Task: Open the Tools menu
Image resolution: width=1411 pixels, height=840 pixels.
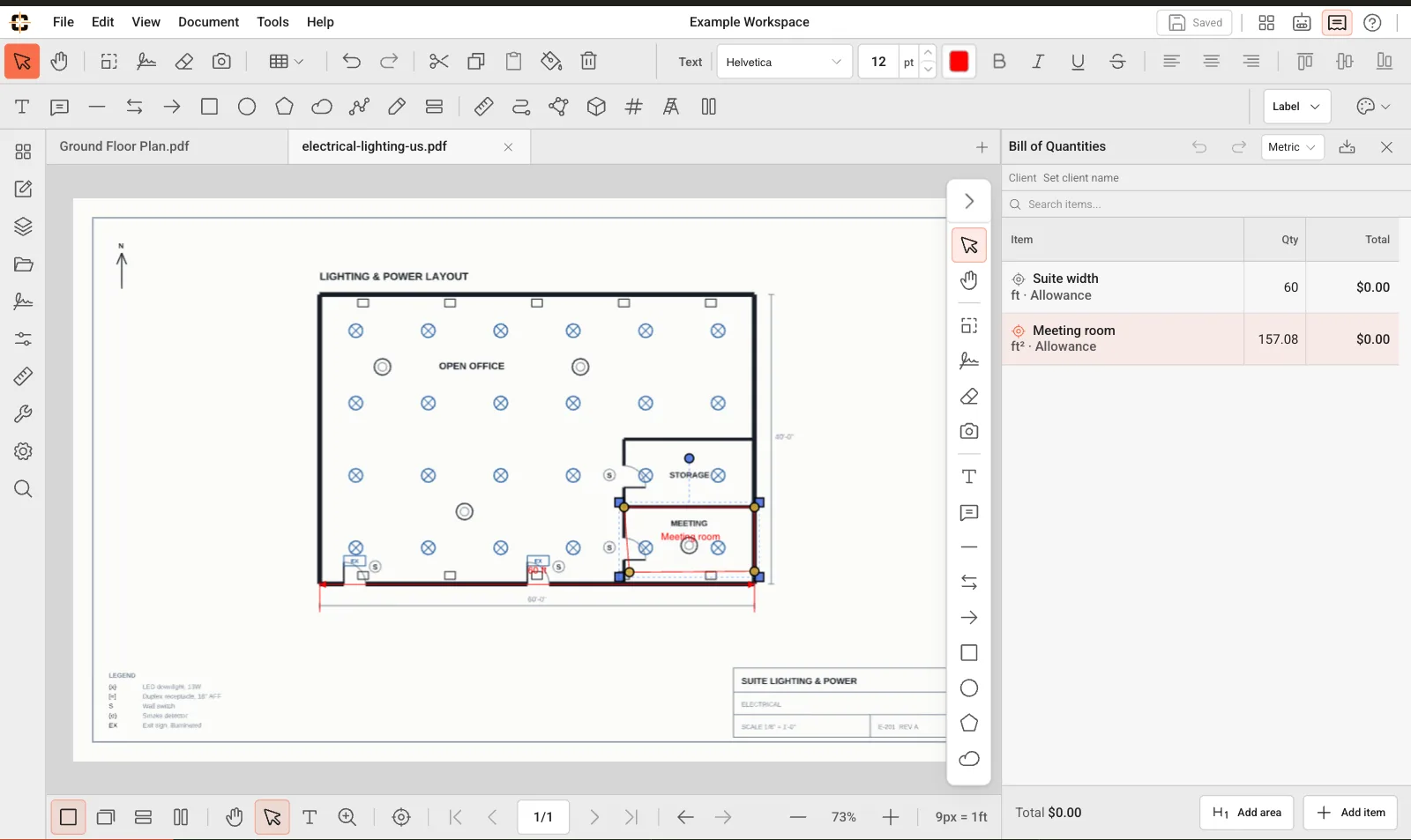Action: point(272,22)
